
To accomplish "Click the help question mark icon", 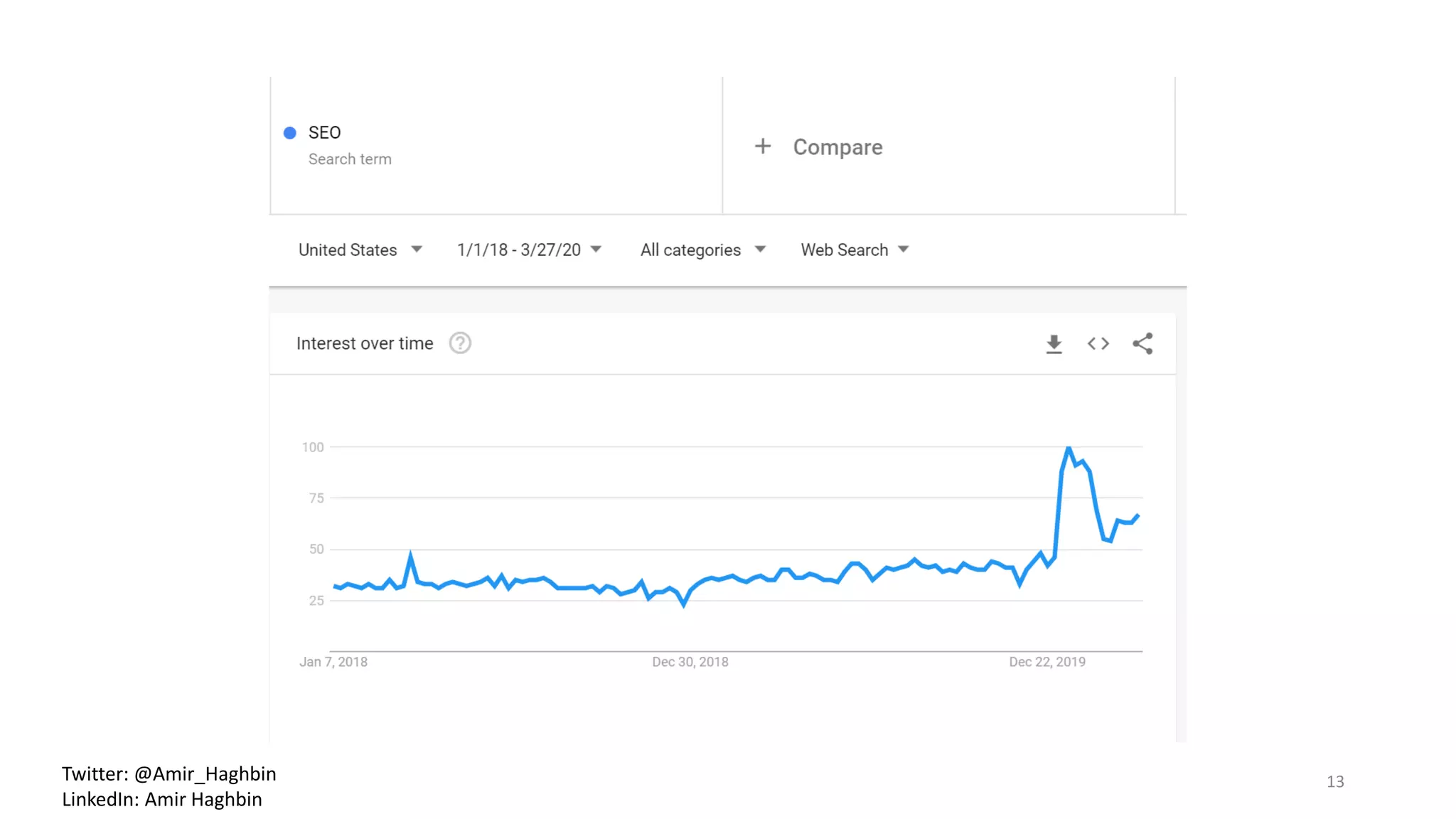I will pyautogui.click(x=460, y=343).
